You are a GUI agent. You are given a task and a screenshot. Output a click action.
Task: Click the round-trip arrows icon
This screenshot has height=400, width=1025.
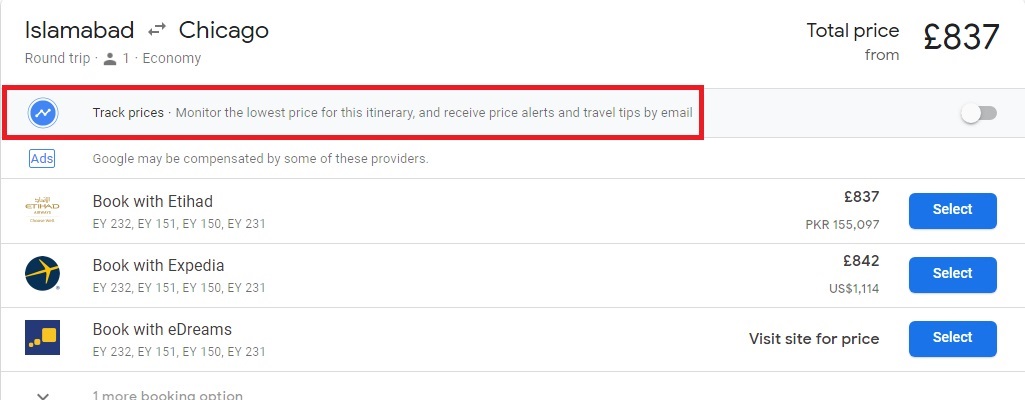point(156,30)
